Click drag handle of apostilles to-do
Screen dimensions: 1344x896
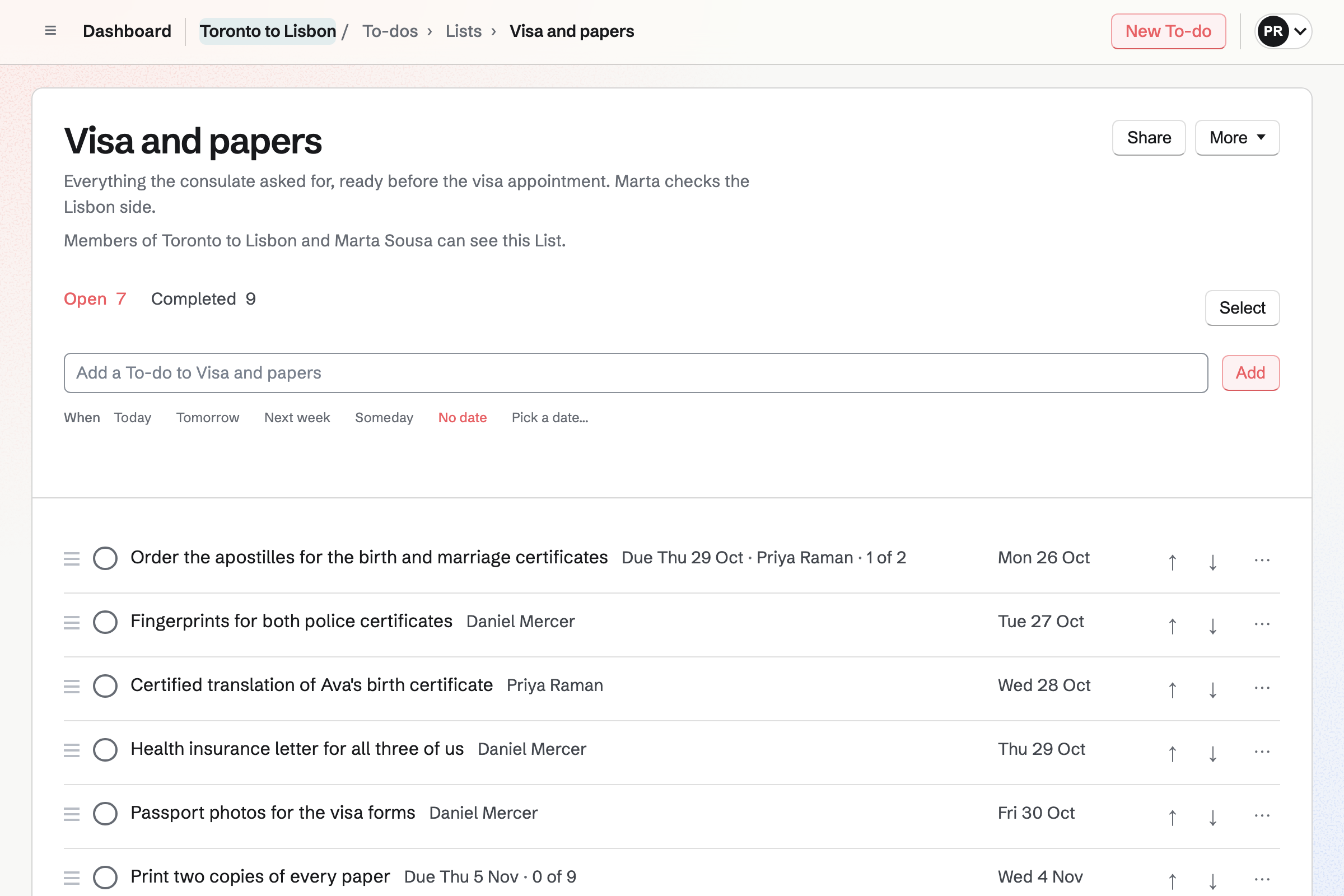click(72, 558)
